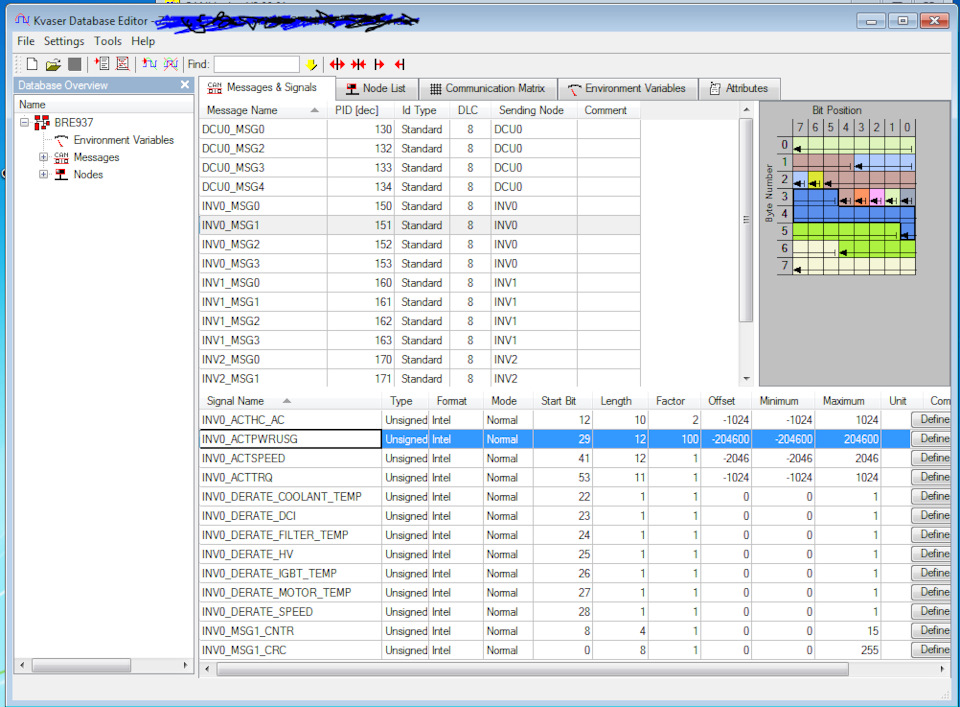The width and height of the screenshot is (960, 707).
Task: Open the Tools menu
Action: click(108, 41)
